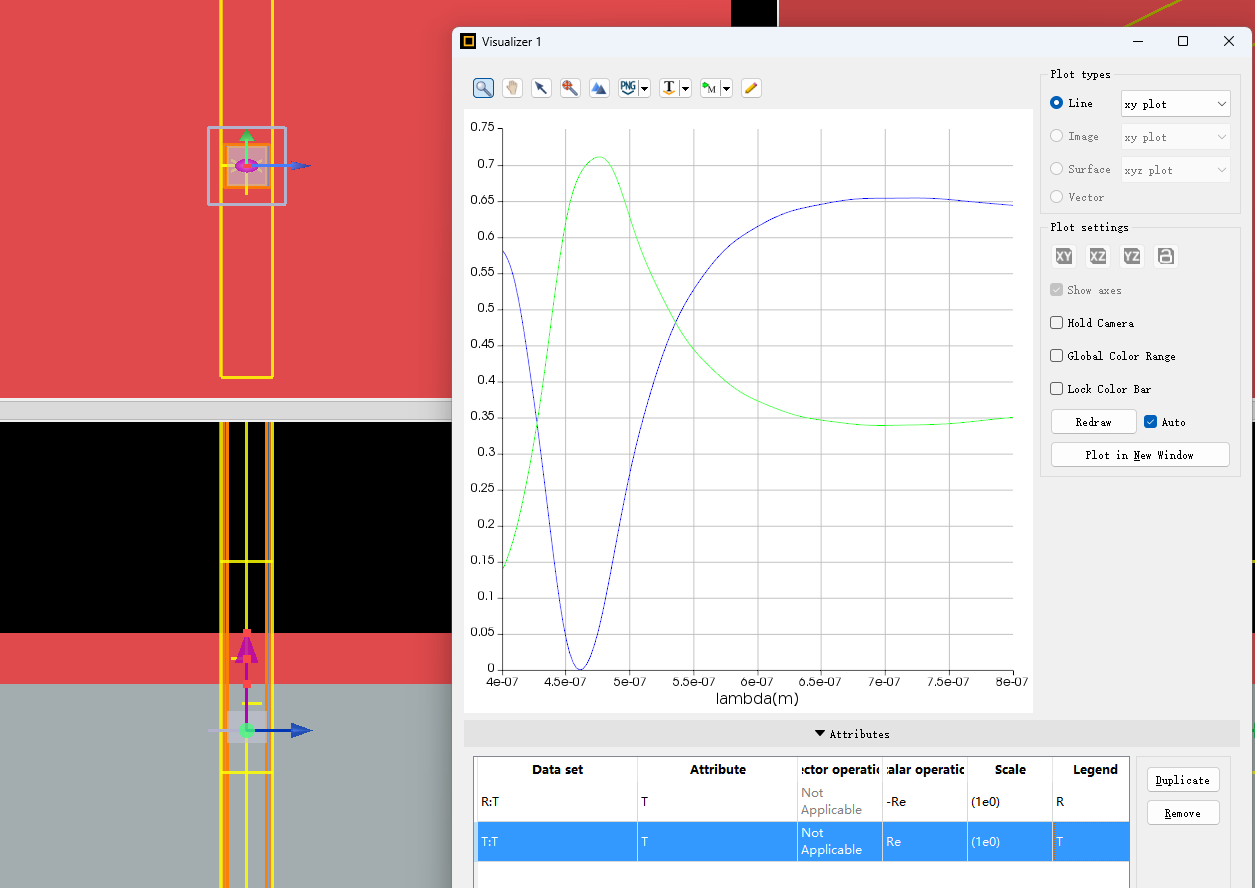Screen dimensions: 1255x888
Task: Activate the pan hand tool
Action: [x=512, y=88]
